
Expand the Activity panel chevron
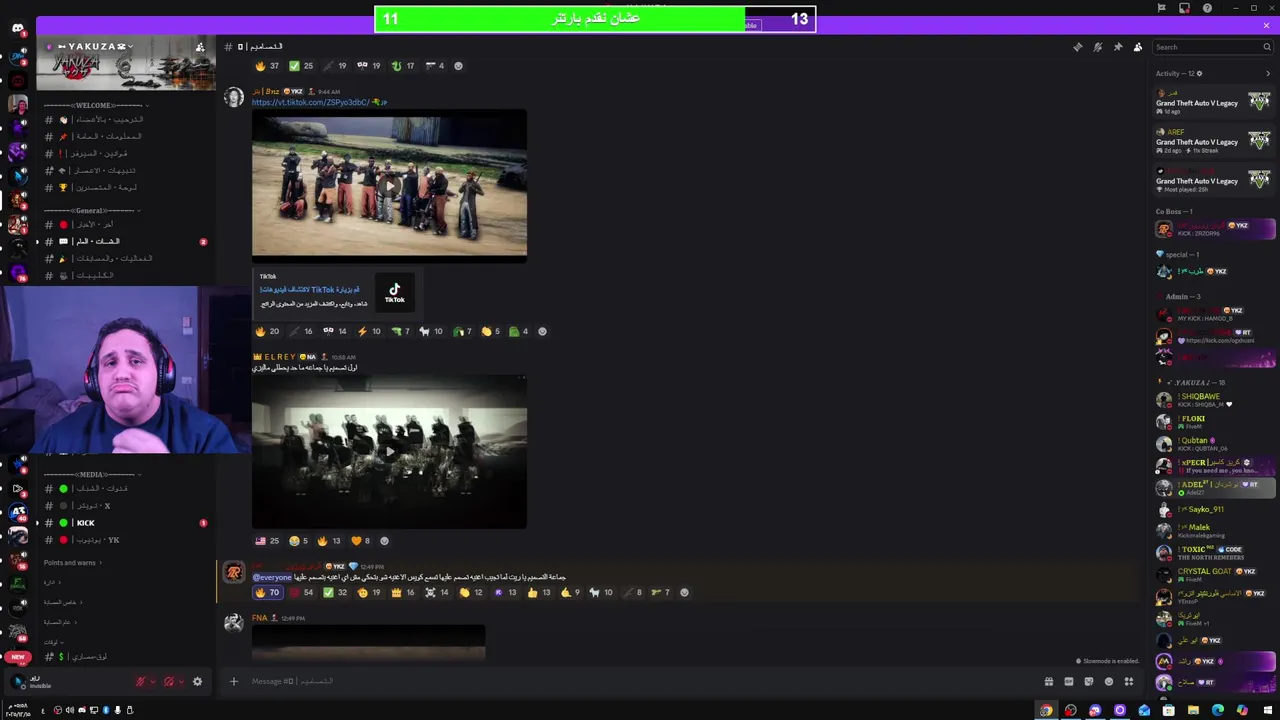pyautogui.click(x=1268, y=73)
